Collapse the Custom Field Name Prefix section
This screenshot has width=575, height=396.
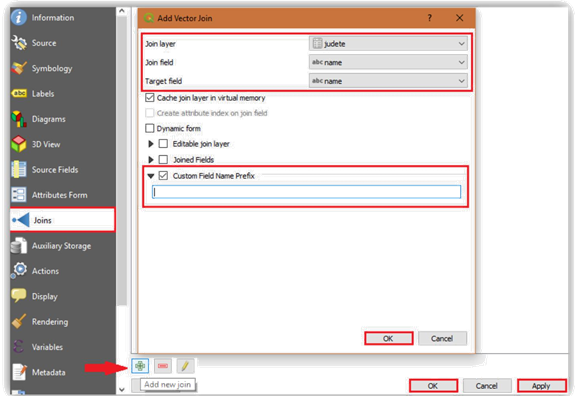pyautogui.click(x=151, y=176)
